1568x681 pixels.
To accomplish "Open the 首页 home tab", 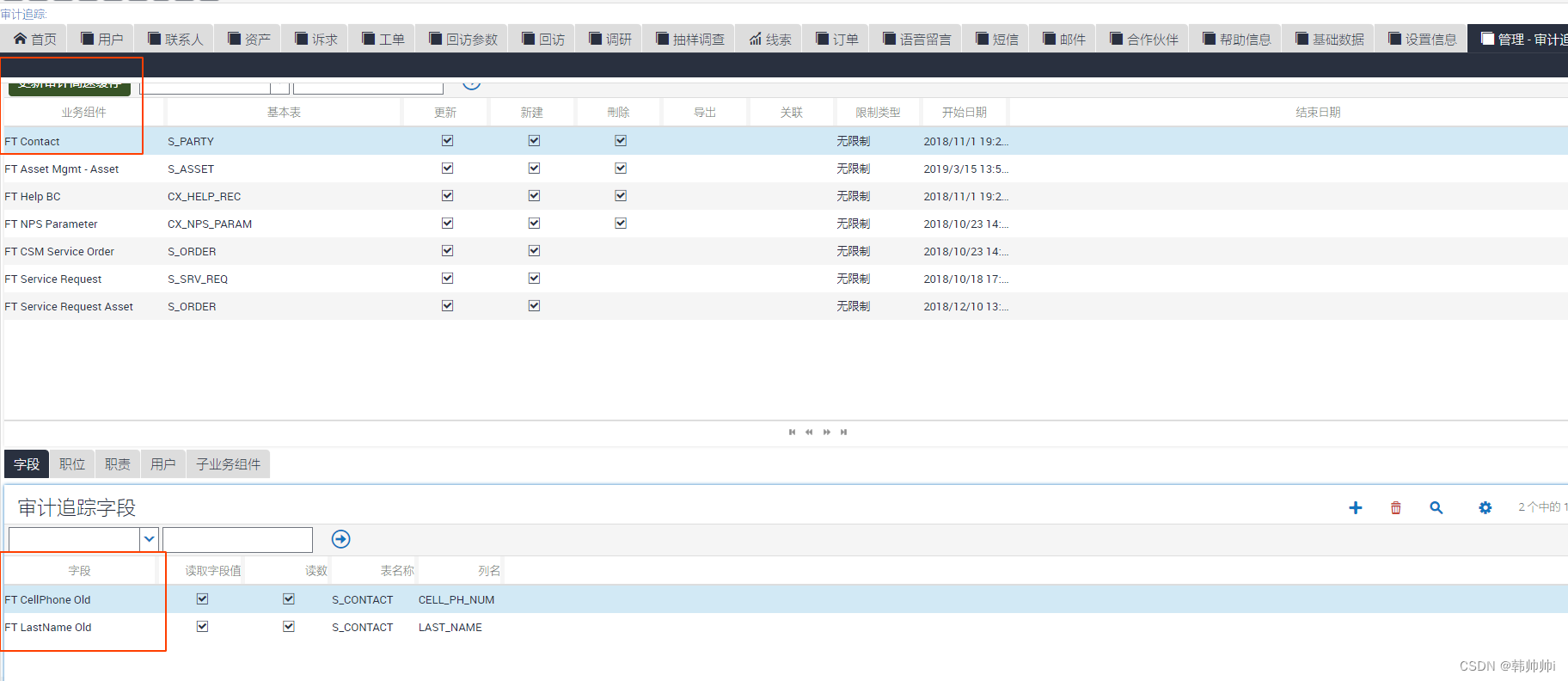I will (x=35, y=39).
